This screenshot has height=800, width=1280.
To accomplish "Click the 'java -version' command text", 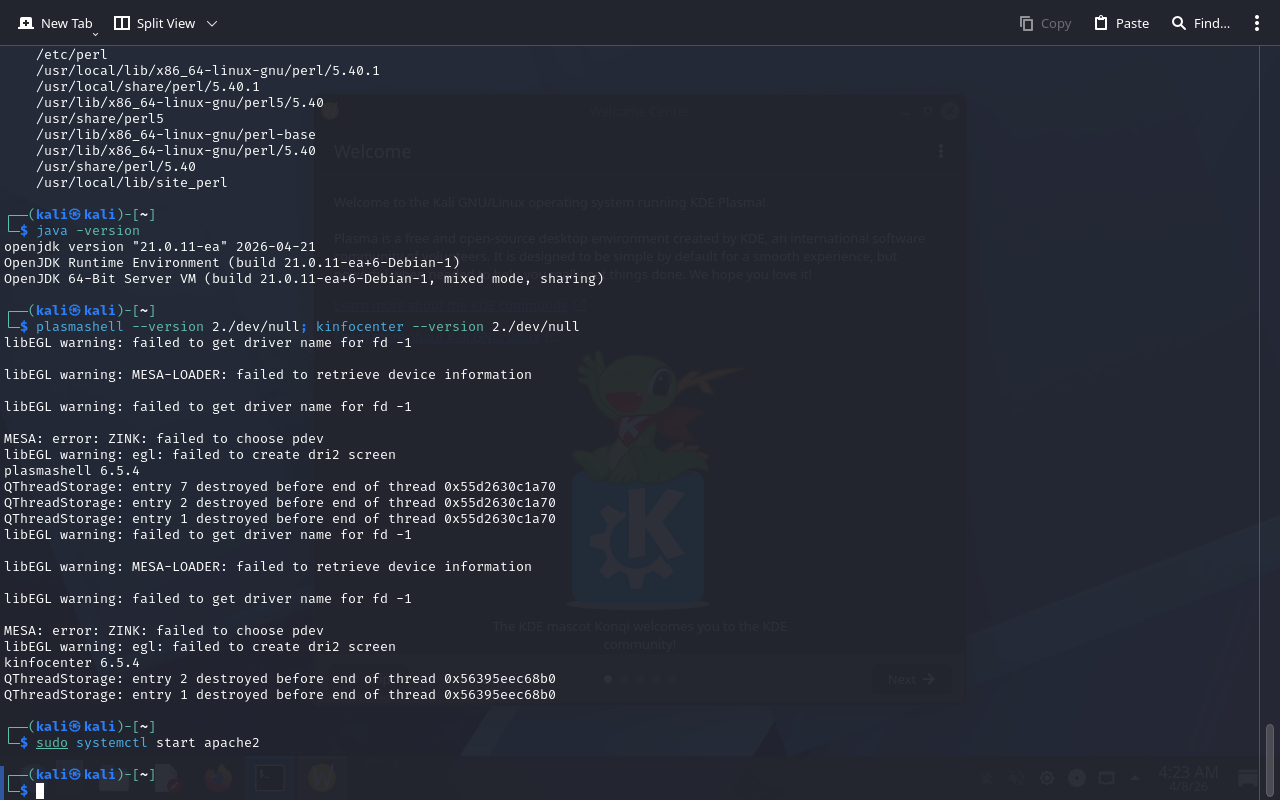I will [x=88, y=231].
